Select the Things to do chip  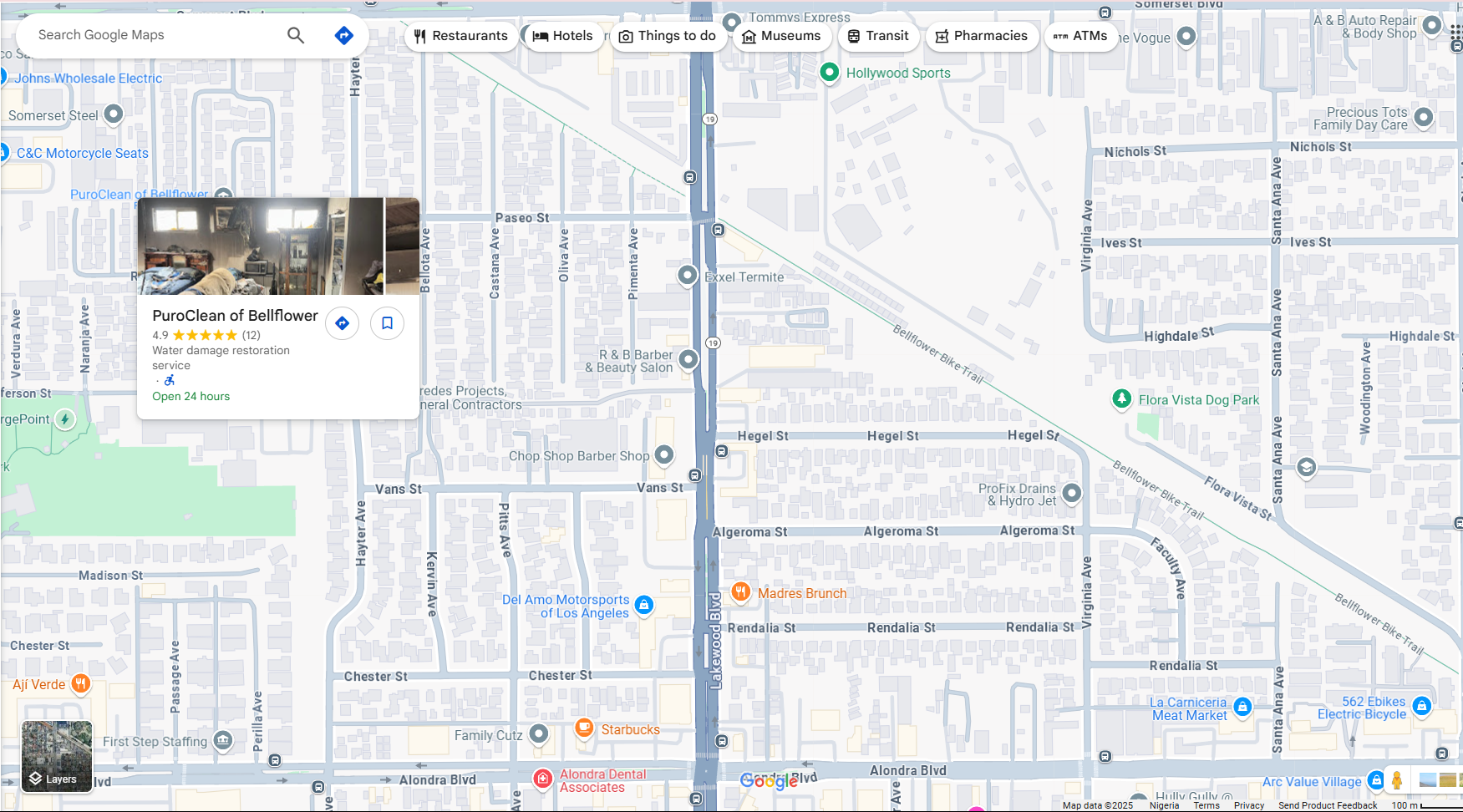pos(668,36)
